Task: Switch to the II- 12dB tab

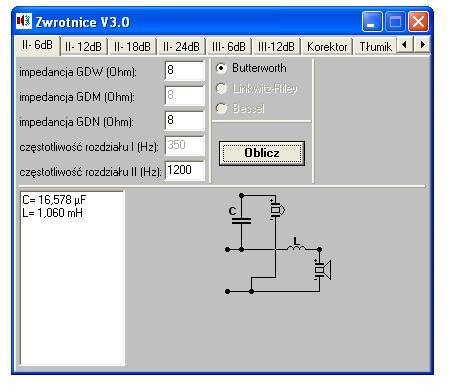Action: pyautogui.click(x=83, y=46)
